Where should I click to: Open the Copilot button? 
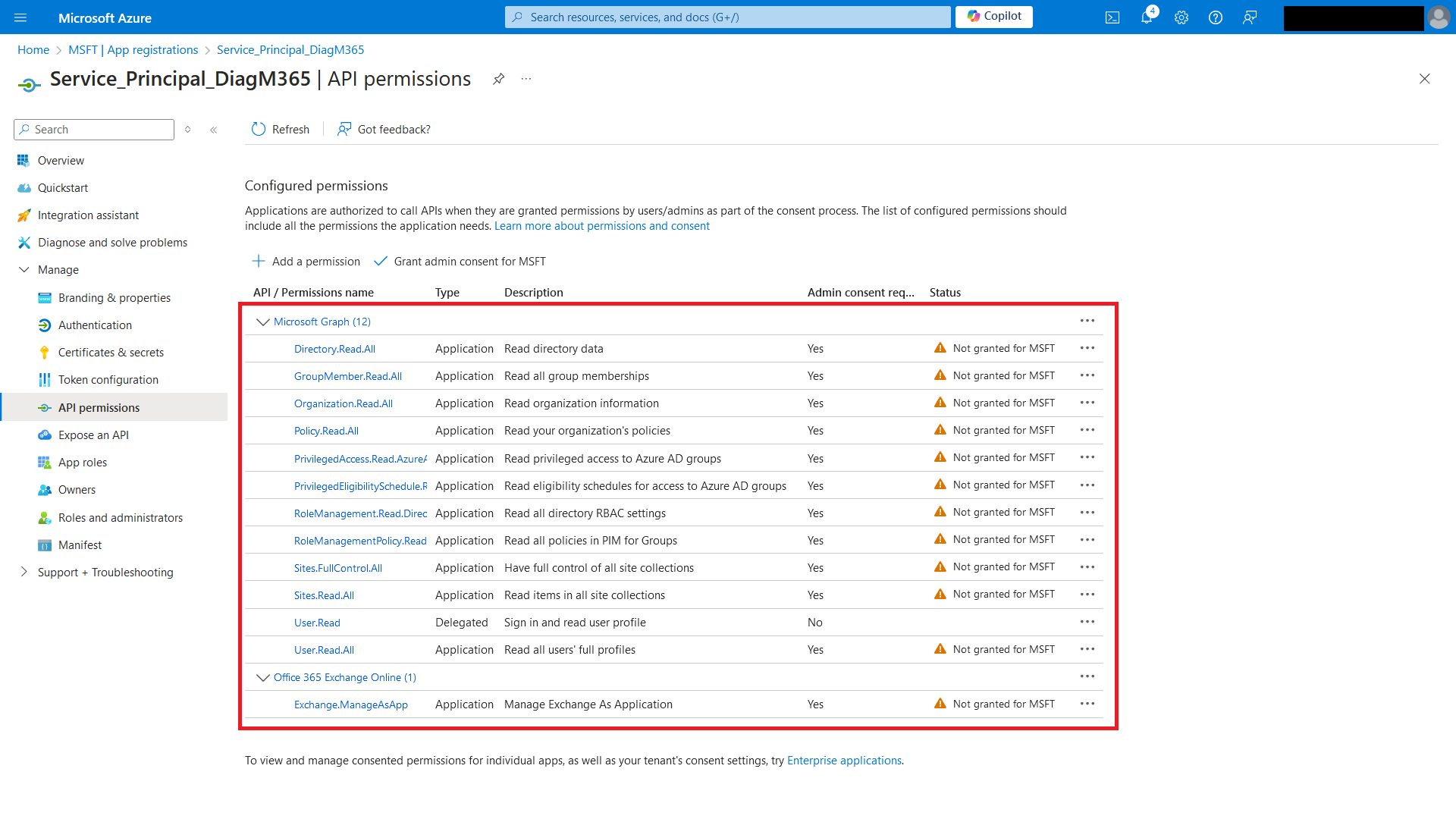click(x=993, y=17)
